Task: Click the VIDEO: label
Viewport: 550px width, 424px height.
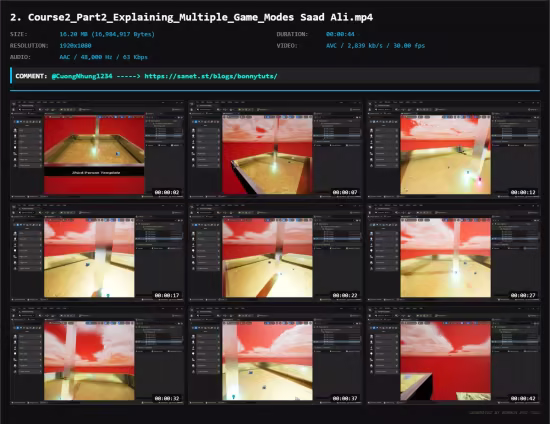Action: [x=287, y=46]
